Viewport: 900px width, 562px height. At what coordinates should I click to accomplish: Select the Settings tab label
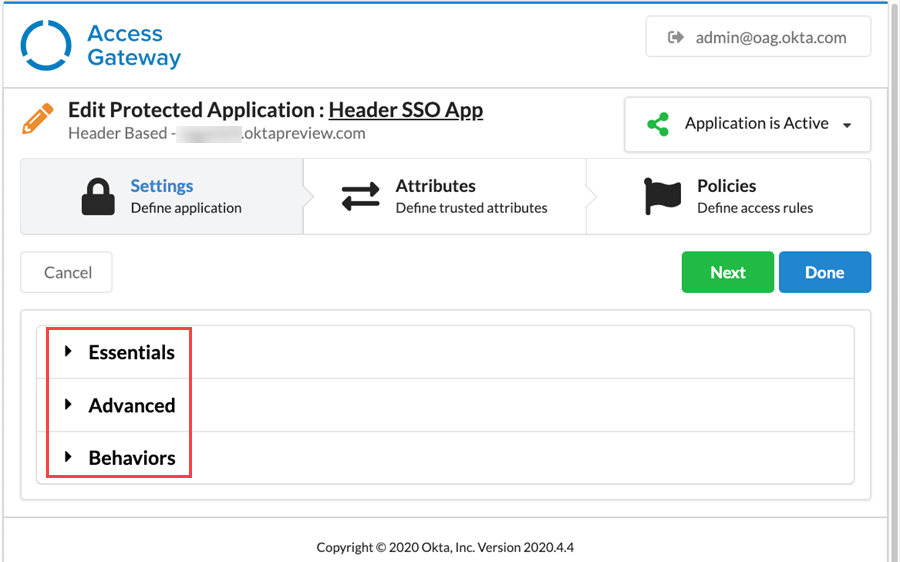(162, 186)
